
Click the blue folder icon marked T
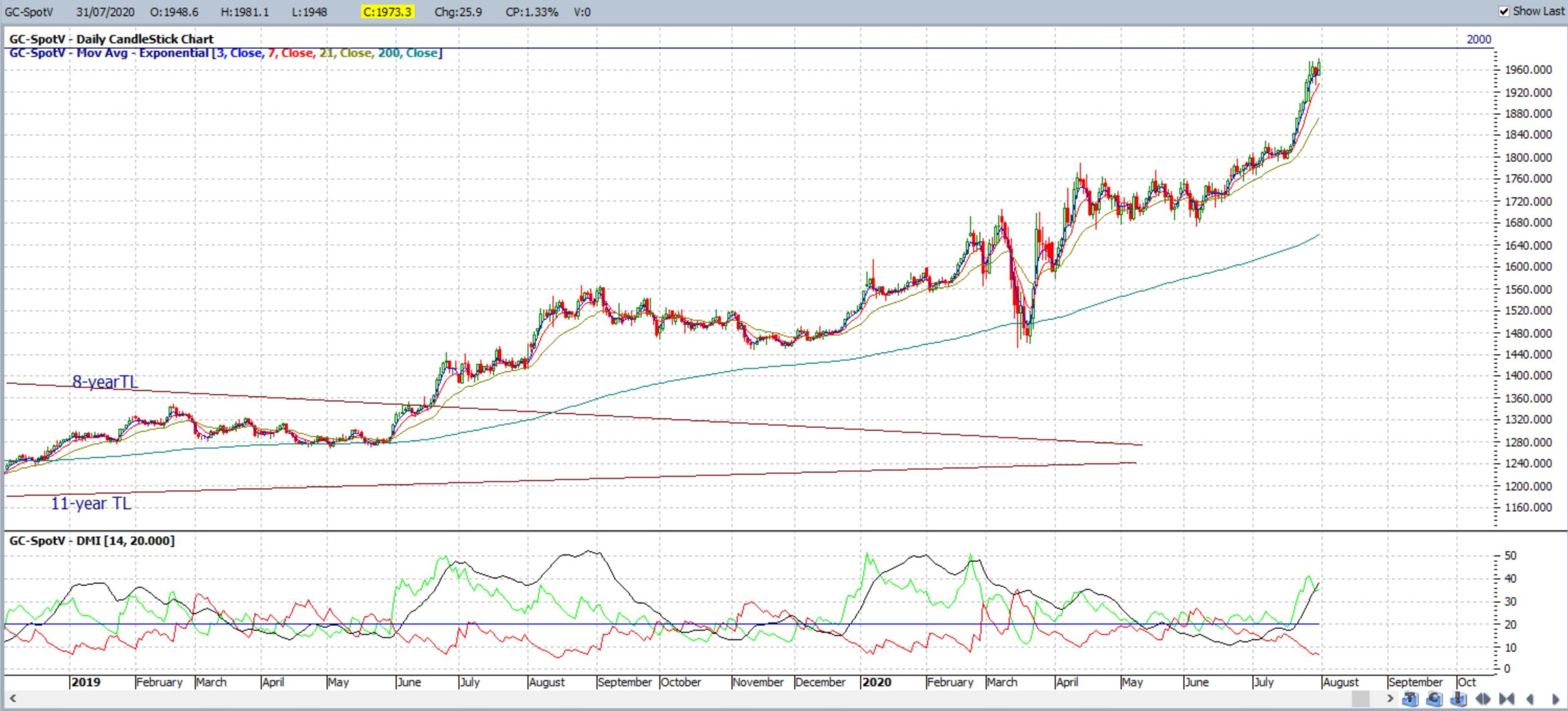pyautogui.click(x=1411, y=699)
